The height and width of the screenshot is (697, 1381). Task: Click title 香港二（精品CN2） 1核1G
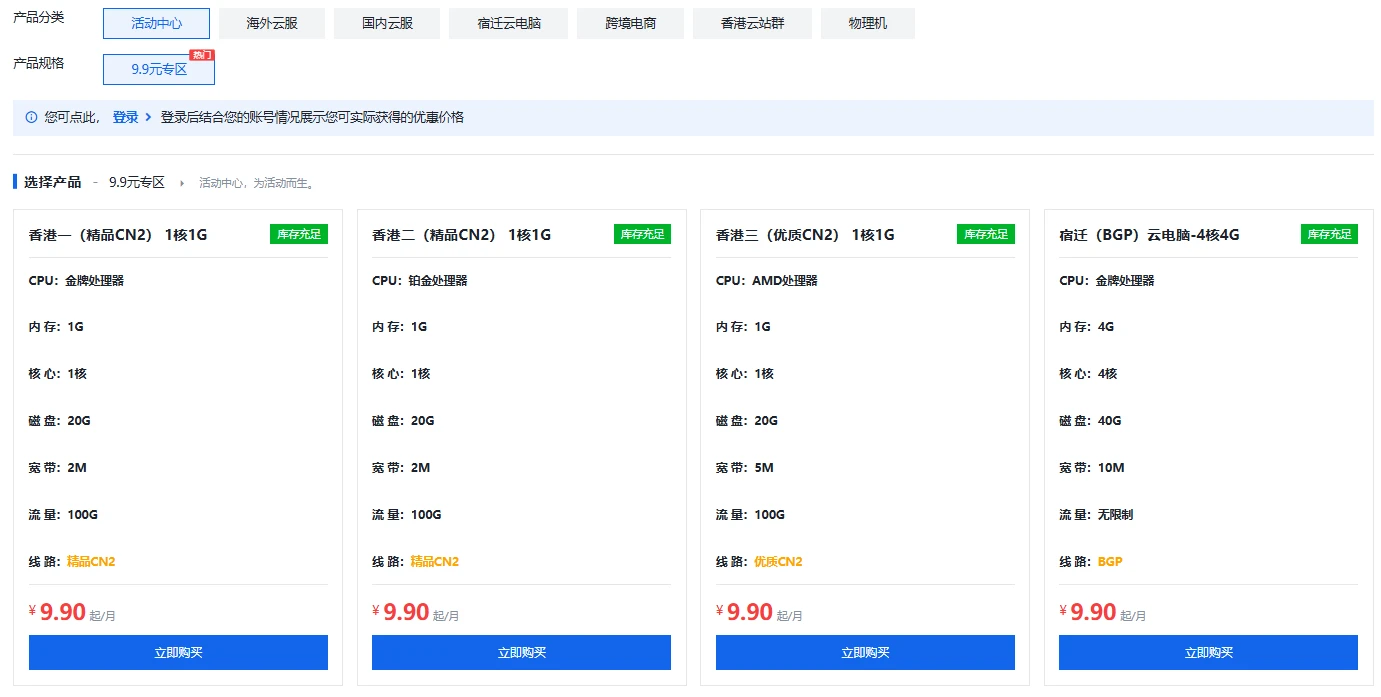click(x=461, y=235)
